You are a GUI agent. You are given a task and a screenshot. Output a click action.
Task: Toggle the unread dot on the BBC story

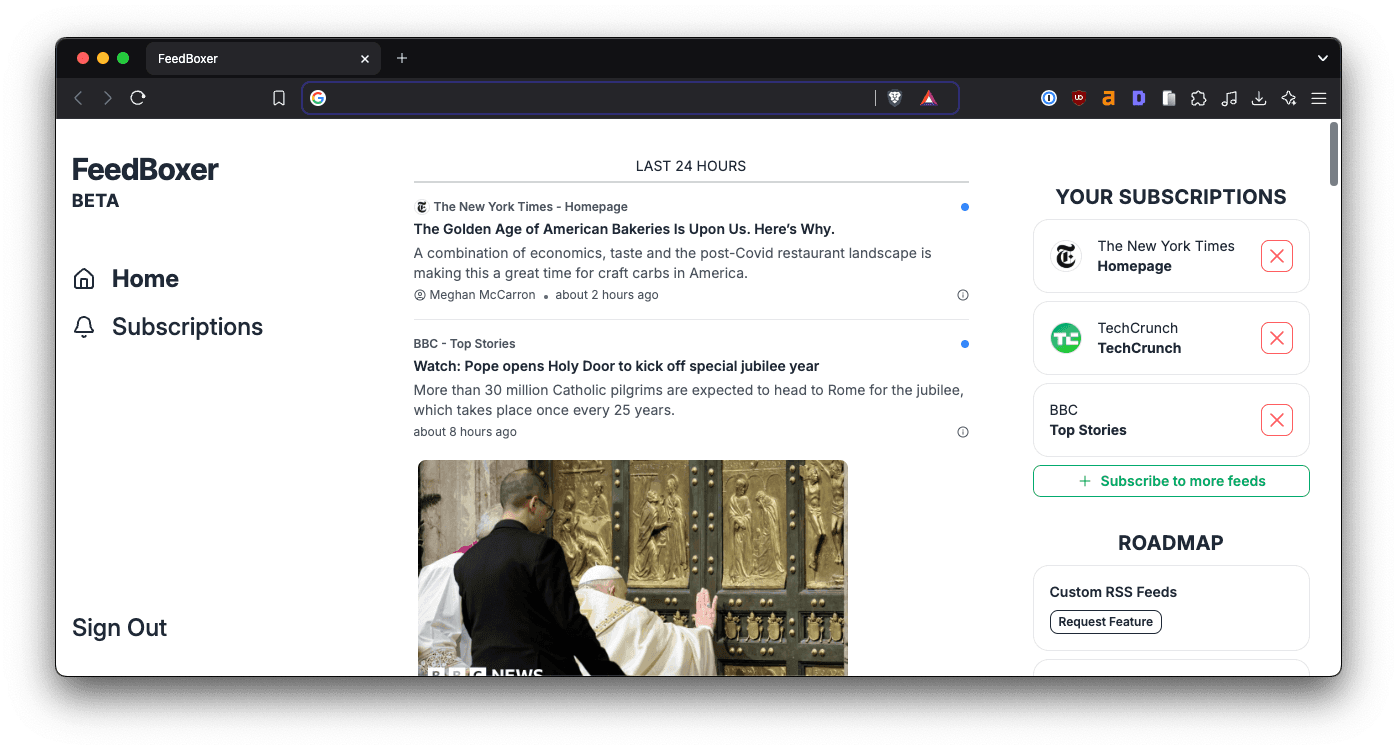(x=964, y=344)
